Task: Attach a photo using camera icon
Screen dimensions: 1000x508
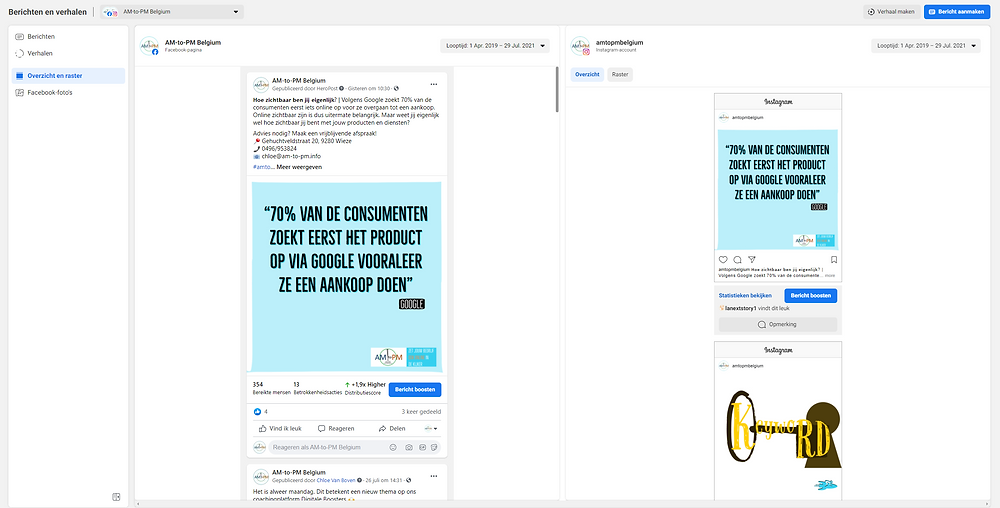Action: click(x=409, y=447)
